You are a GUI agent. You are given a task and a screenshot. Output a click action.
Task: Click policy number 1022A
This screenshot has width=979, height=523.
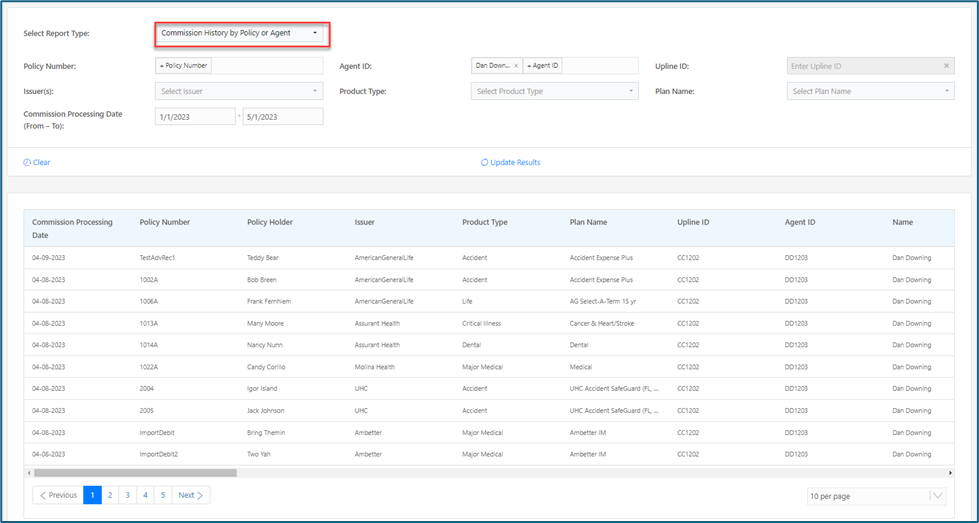tap(149, 367)
